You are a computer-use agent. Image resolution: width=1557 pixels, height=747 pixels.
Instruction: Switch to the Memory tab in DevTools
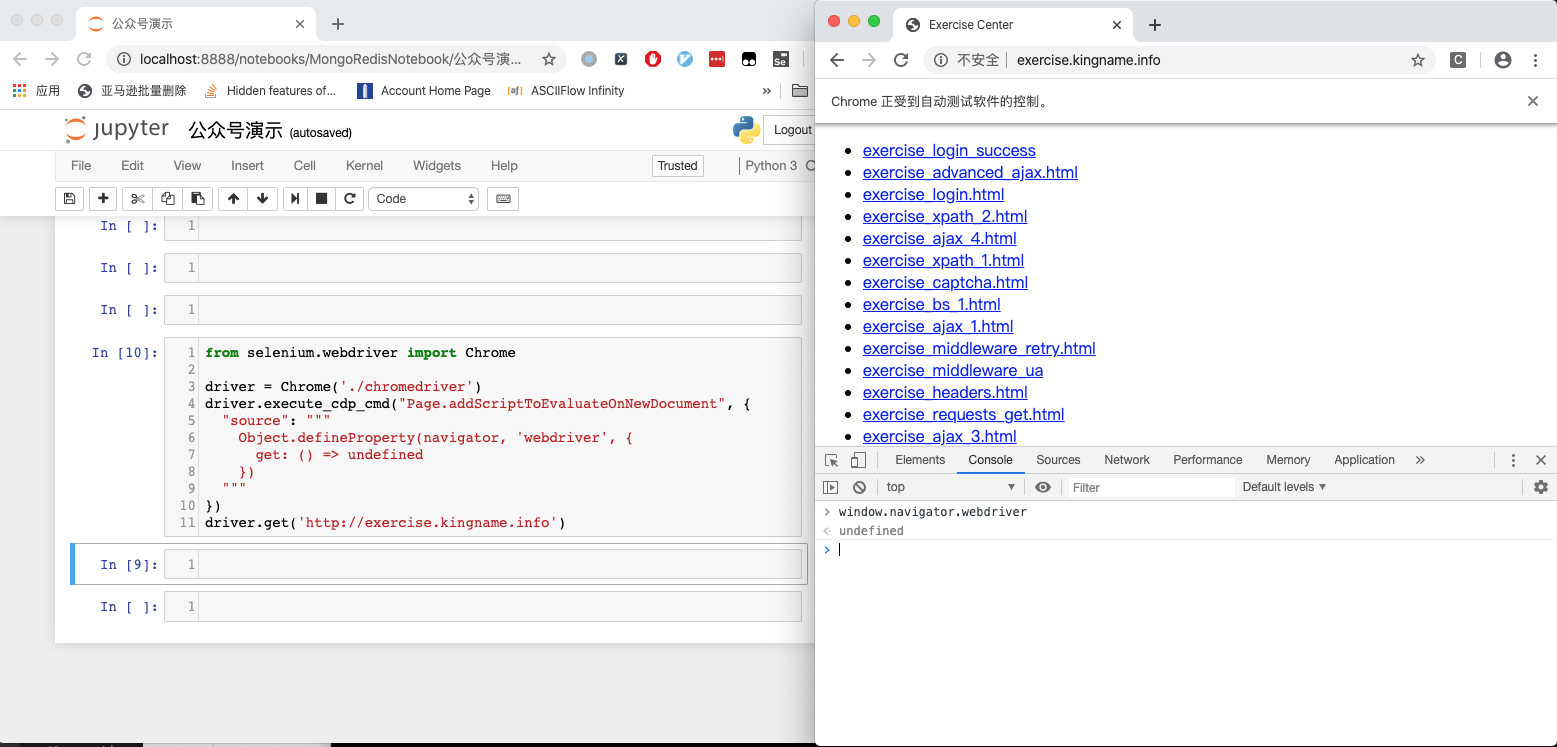click(x=1288, y=460)
